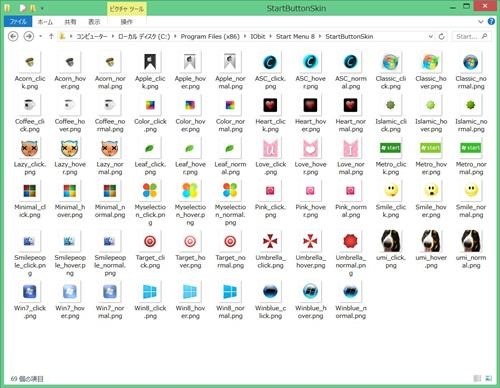Select the Umbrella_normal.png red octagon icon

point(350,241)
